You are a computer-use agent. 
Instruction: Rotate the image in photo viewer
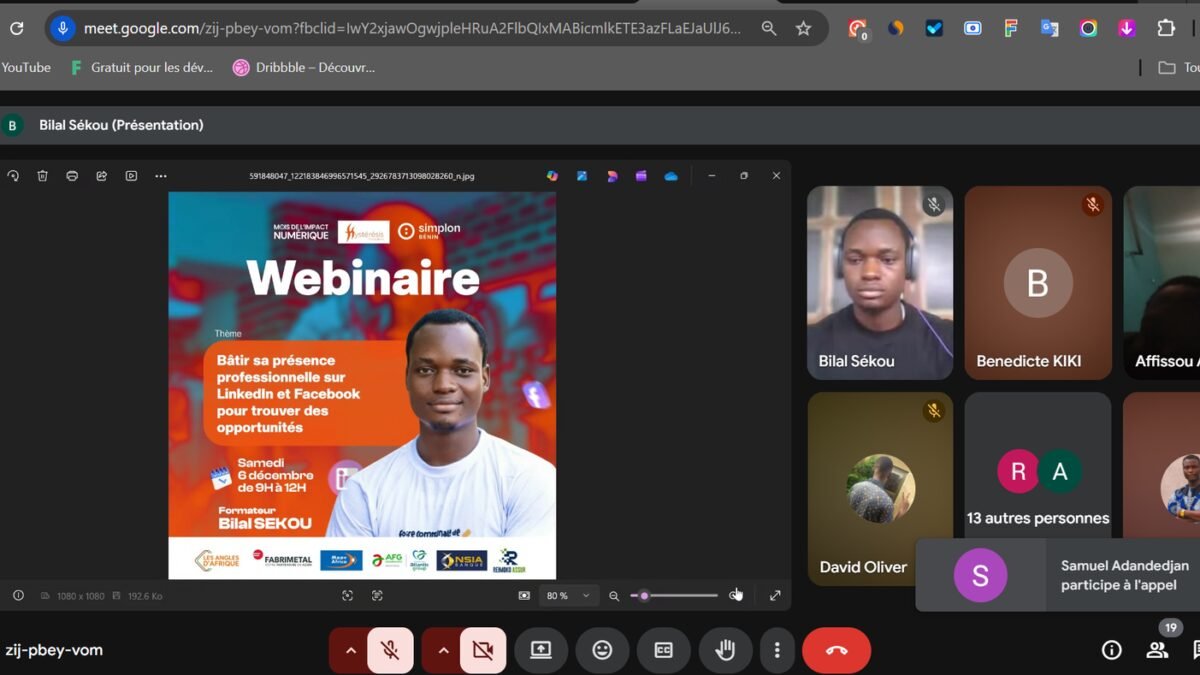click(x=13, y=176)
